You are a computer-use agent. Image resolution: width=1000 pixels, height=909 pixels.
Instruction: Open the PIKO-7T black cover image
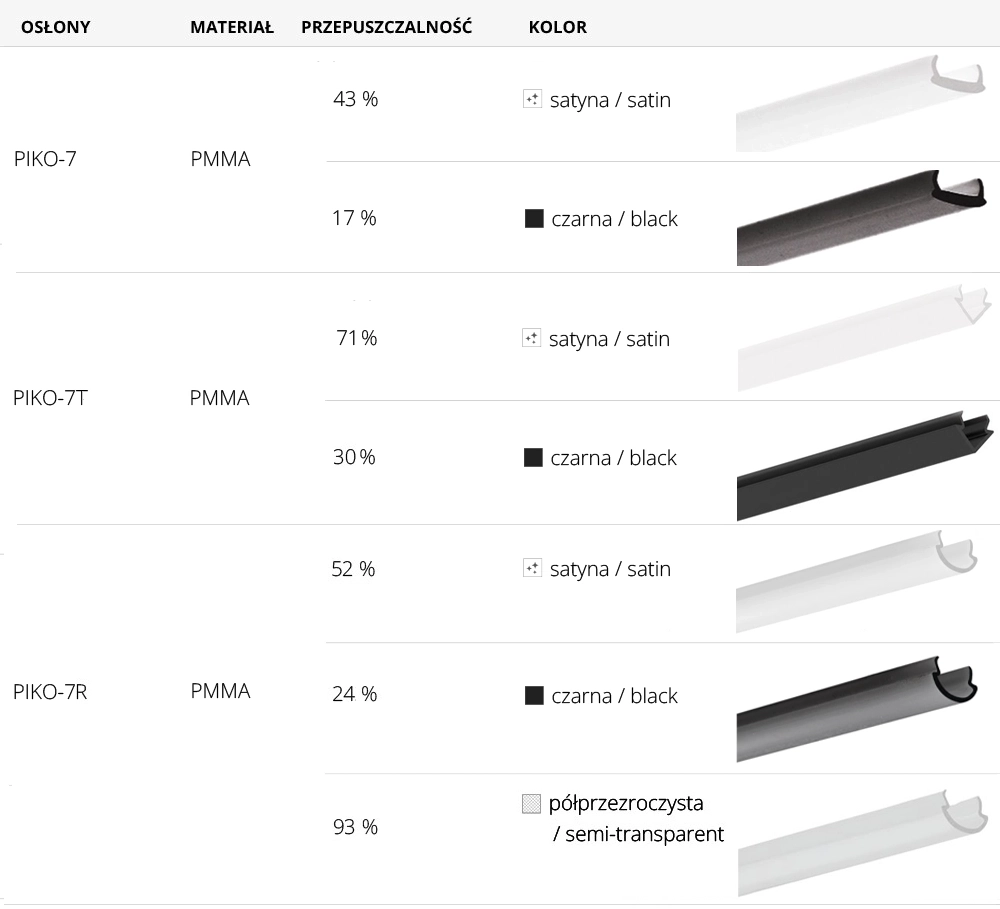(862, 465)
